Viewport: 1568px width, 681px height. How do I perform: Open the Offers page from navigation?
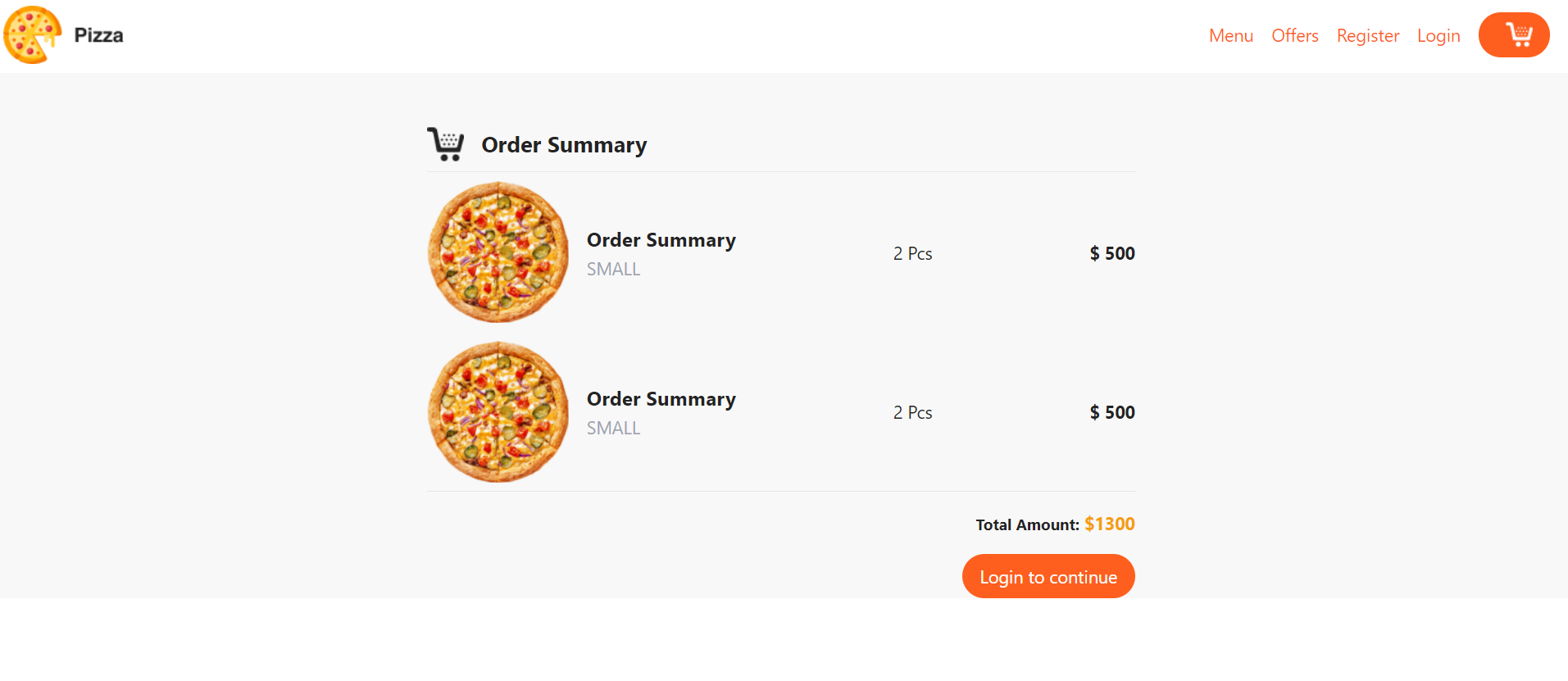coord(1294,35)
